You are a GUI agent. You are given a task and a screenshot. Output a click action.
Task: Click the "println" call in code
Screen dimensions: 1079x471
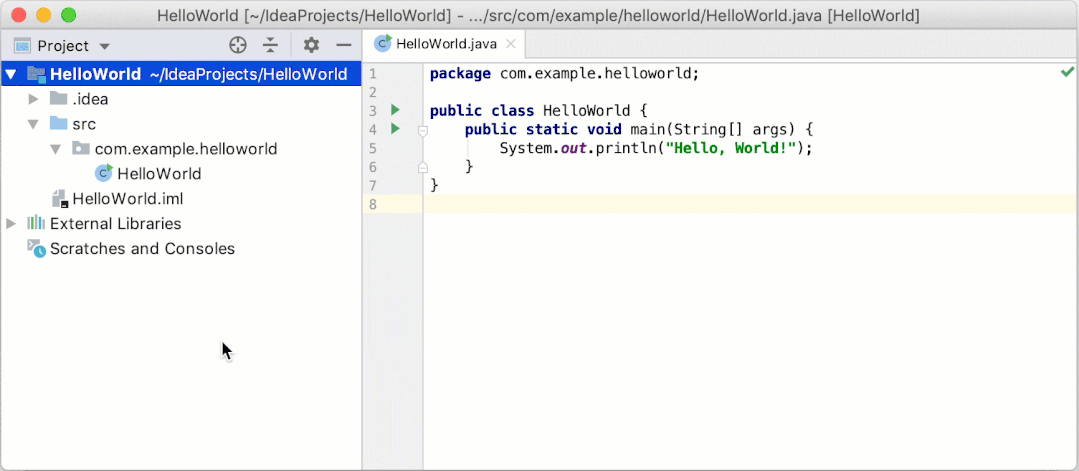point(630,148)
